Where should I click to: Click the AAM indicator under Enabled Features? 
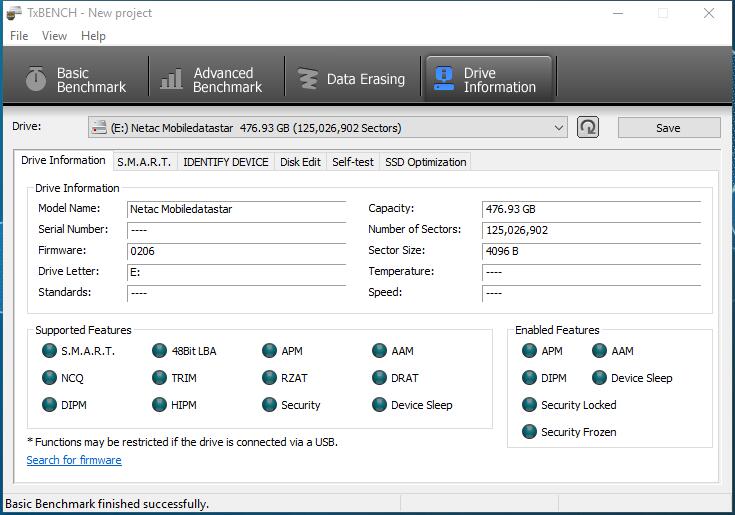coord(600,351)
